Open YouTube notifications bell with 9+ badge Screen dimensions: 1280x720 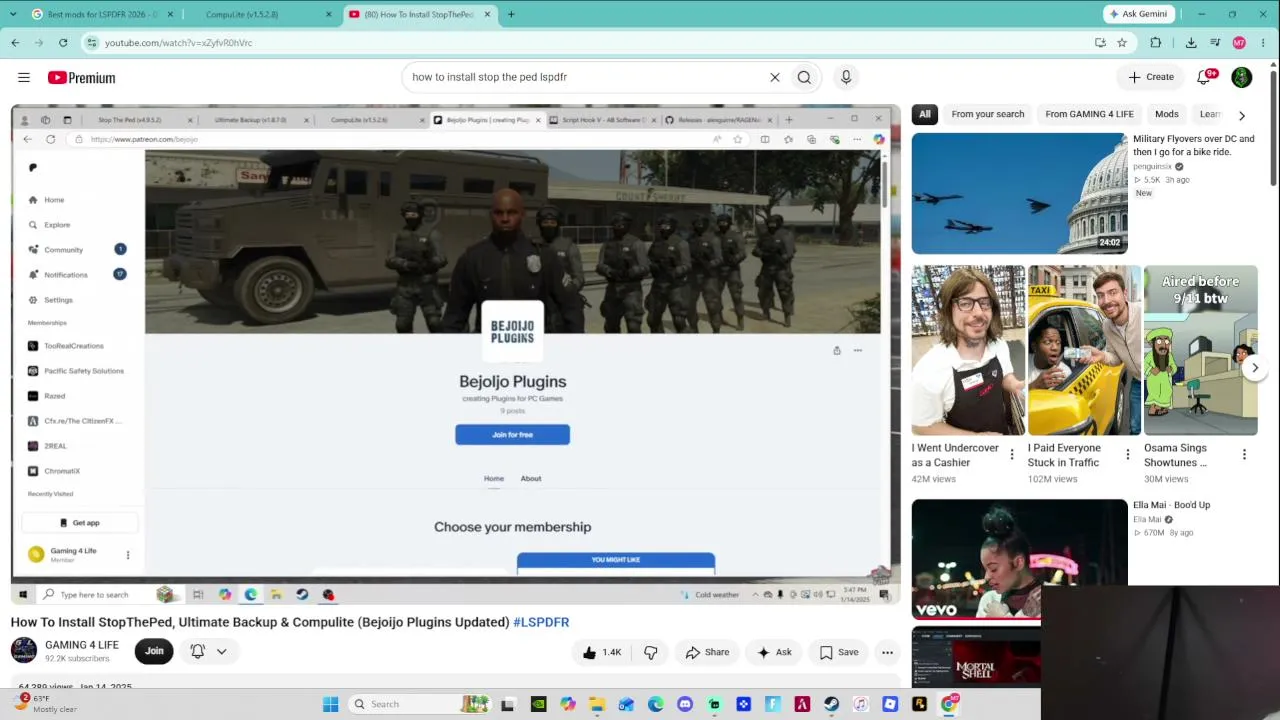click(1205, 77)
